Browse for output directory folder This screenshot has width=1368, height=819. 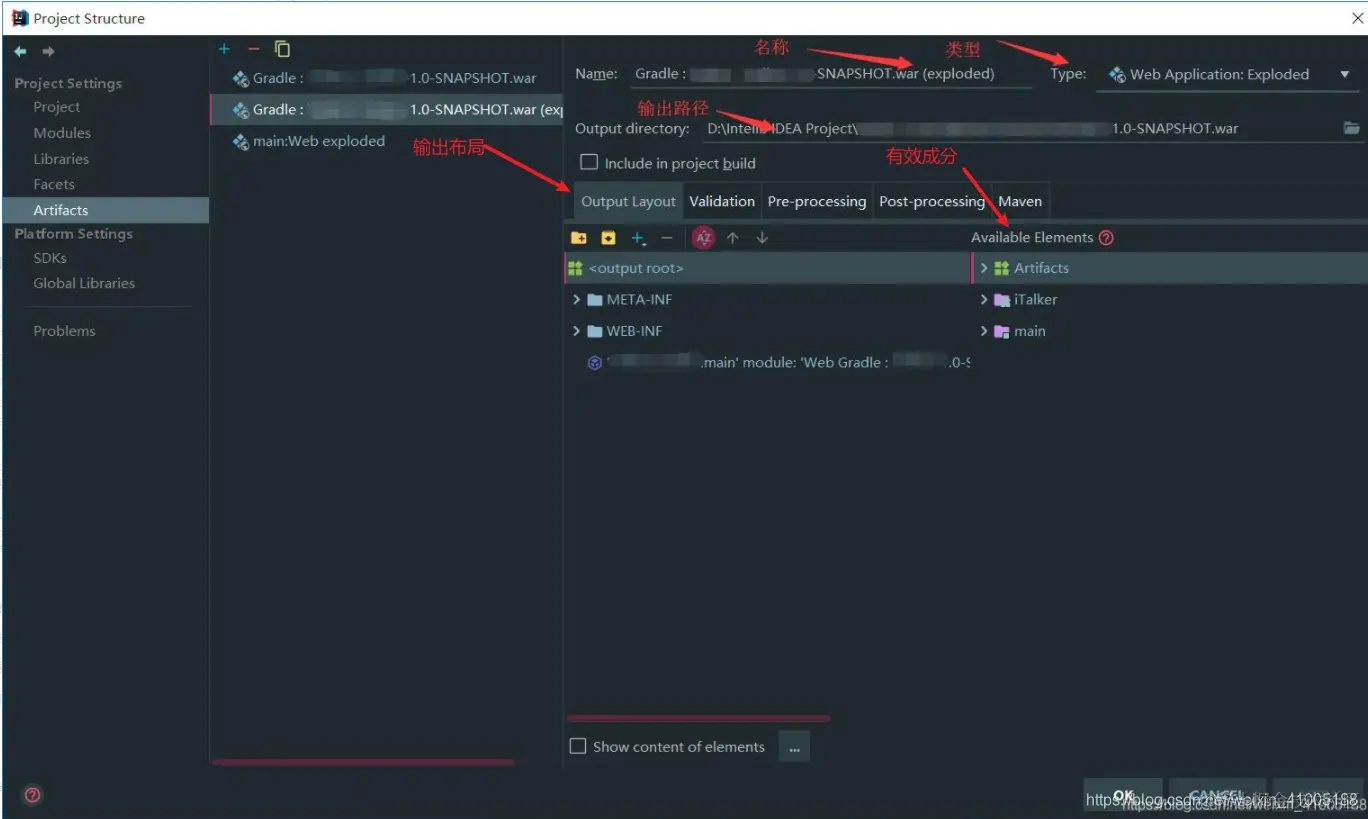coord(1351,128)
